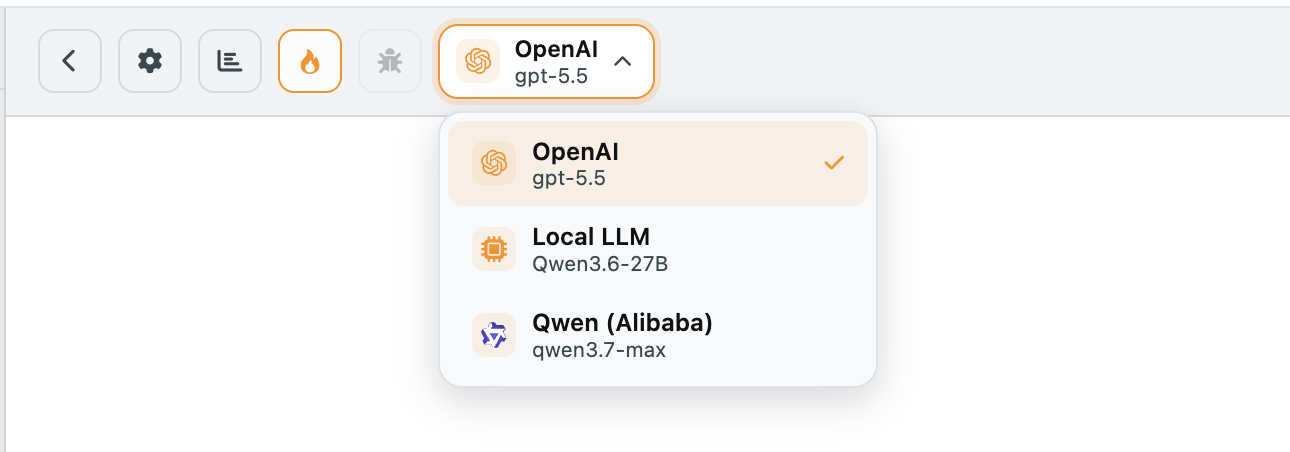The height and width of the screenshot is (452, 1290).
Task: Click the 'gpt-5.5' text in the dropdown list
Action: coord(569,179)
